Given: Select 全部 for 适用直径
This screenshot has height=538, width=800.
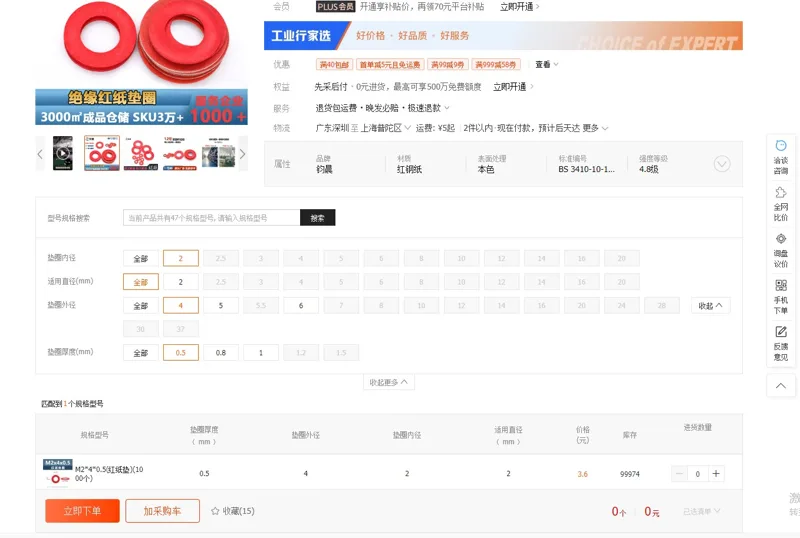Looking at the screenshot, I should [141, 282].
